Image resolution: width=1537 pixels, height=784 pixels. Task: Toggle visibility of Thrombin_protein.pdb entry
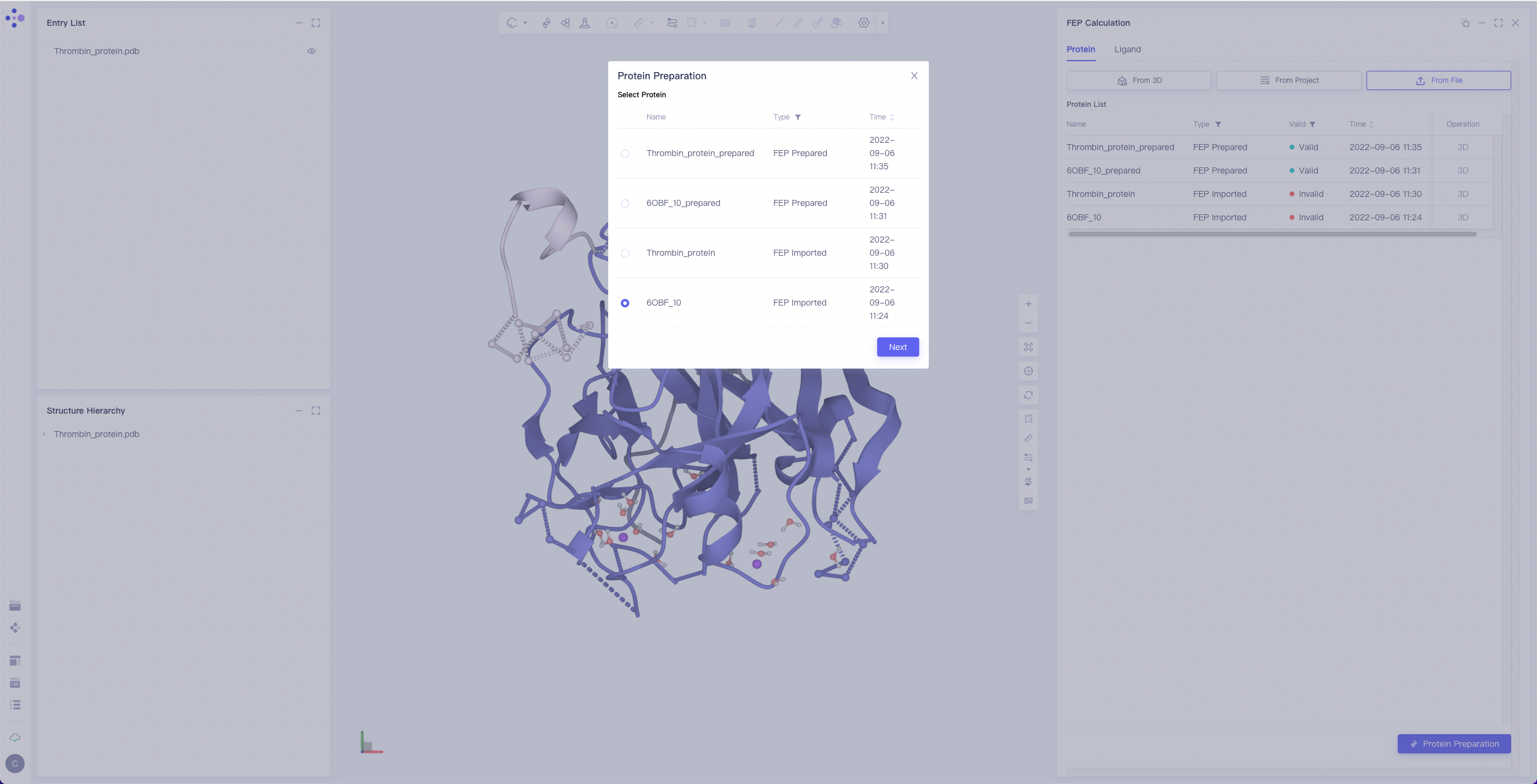[x=312, y=51]
